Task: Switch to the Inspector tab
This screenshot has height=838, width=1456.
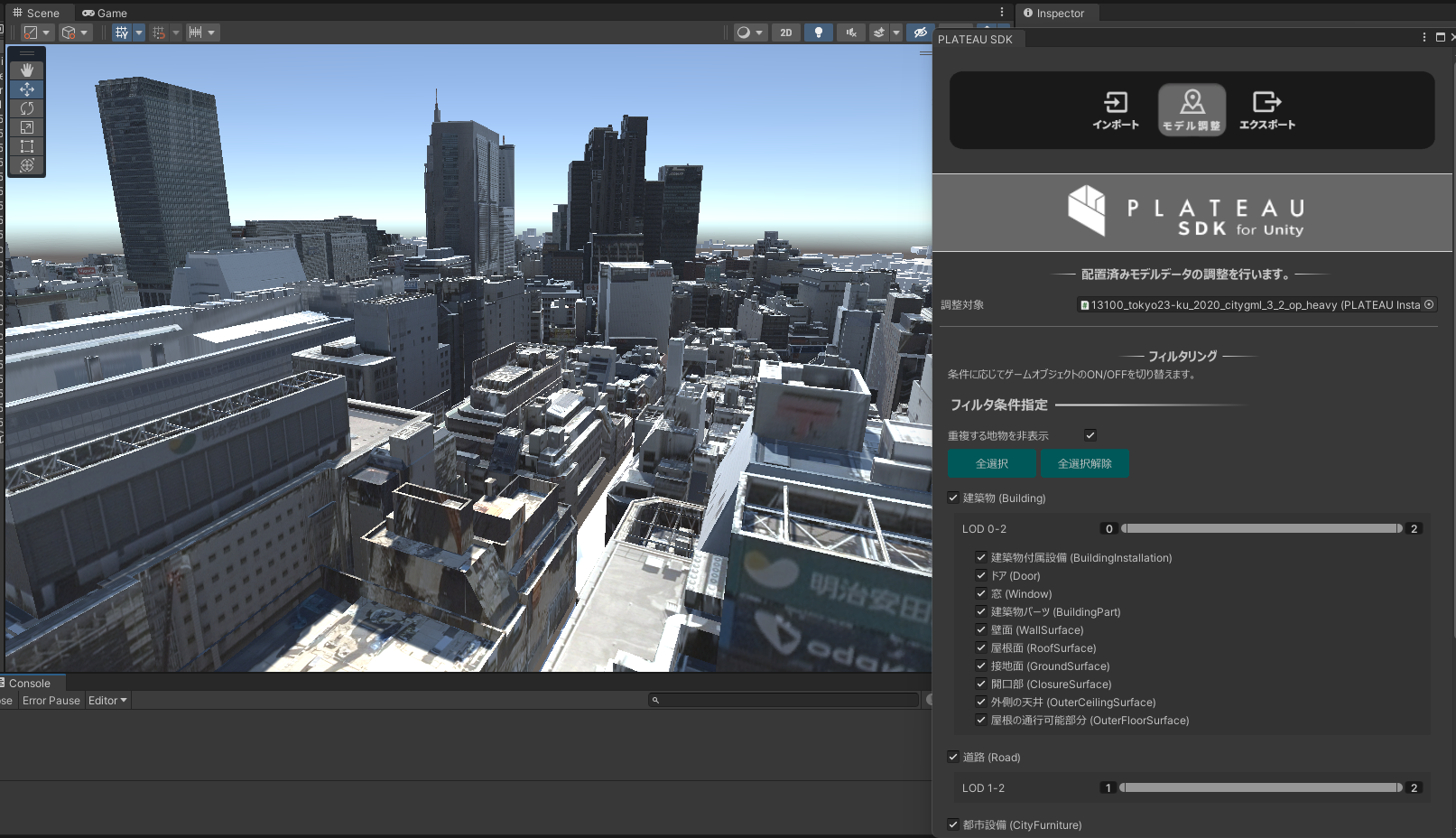Action: click(x=1056, y=13)
